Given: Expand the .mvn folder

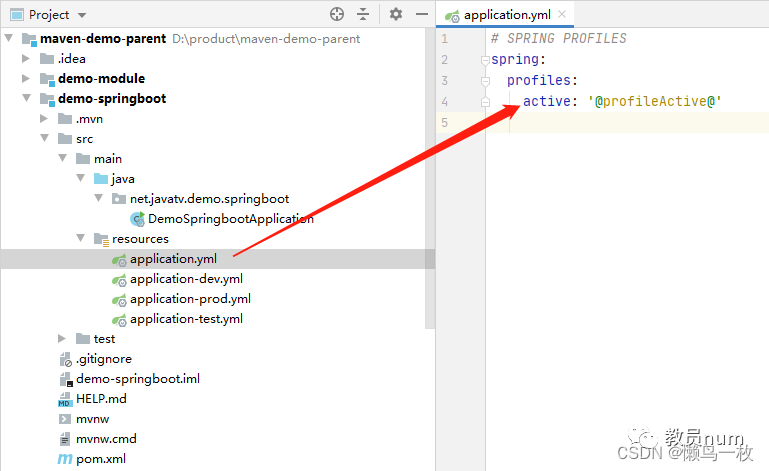Looking at the screenshot, I should [x=44, y=118].
